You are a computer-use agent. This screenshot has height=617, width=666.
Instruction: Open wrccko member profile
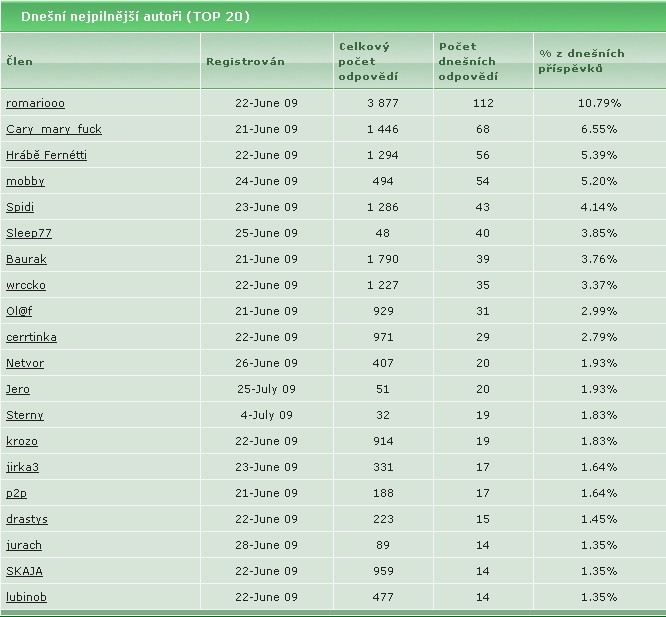[x=26, y=285]
